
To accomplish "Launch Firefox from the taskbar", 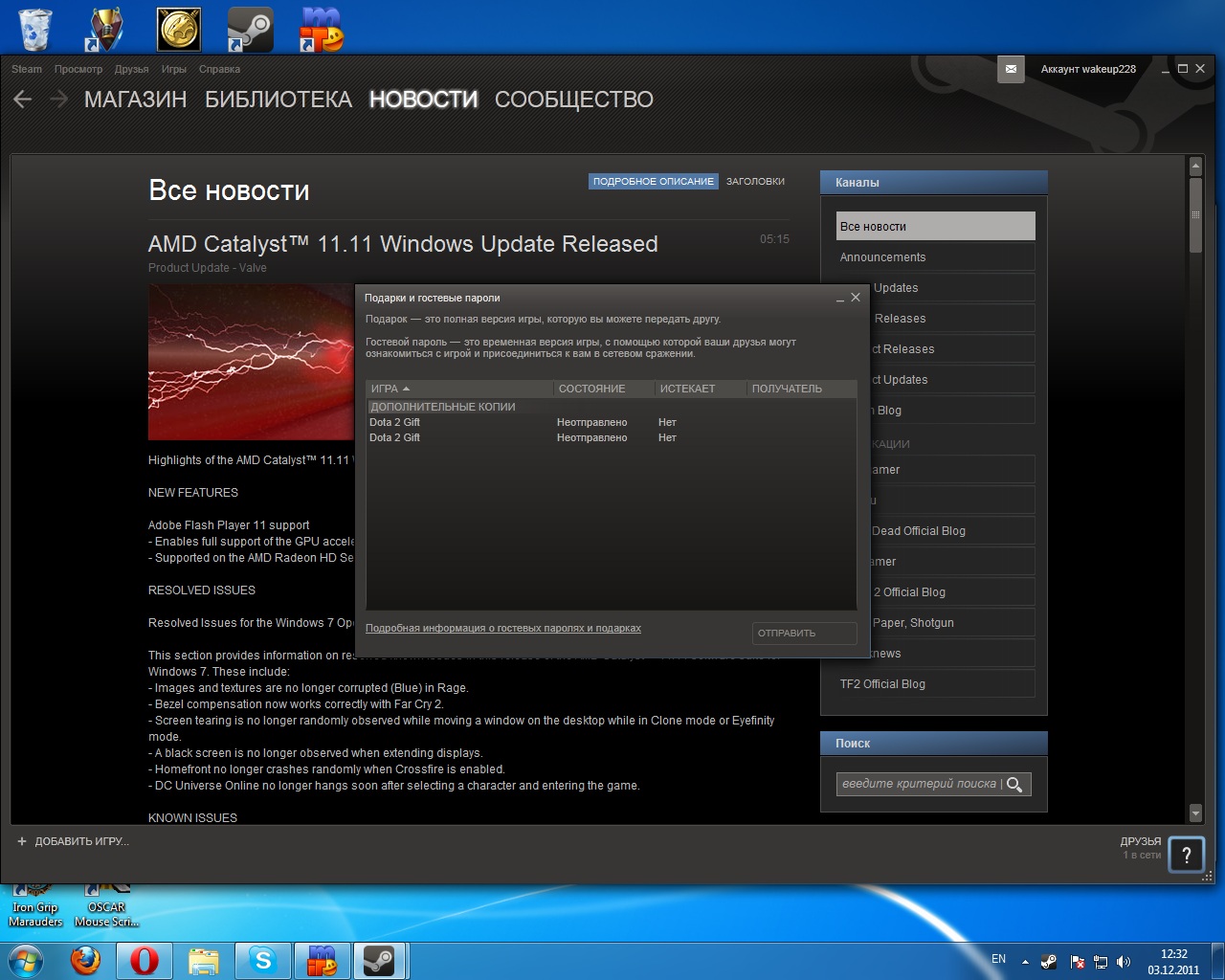I will 86,960.
